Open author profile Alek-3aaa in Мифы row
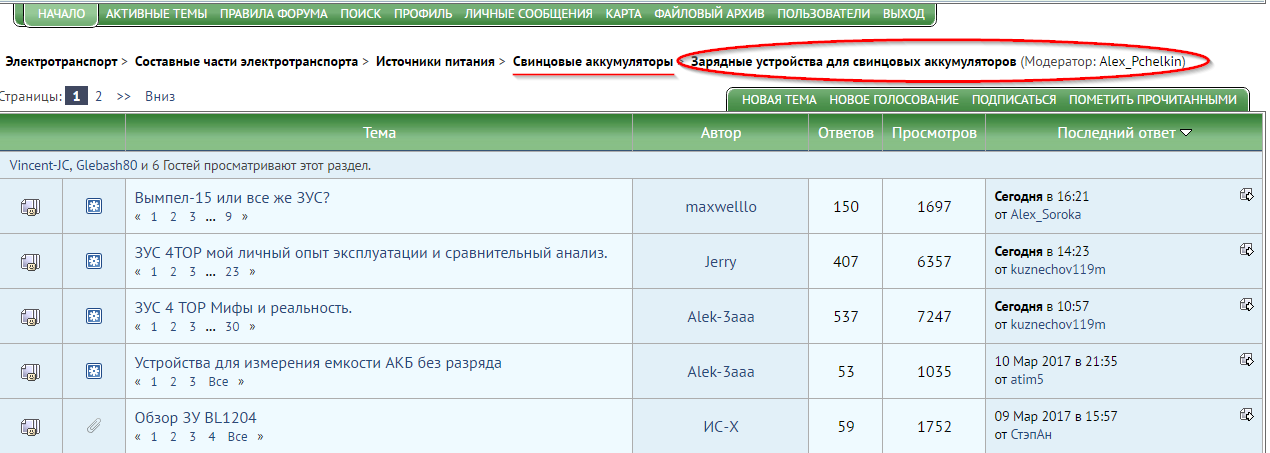 coord(720,317)
